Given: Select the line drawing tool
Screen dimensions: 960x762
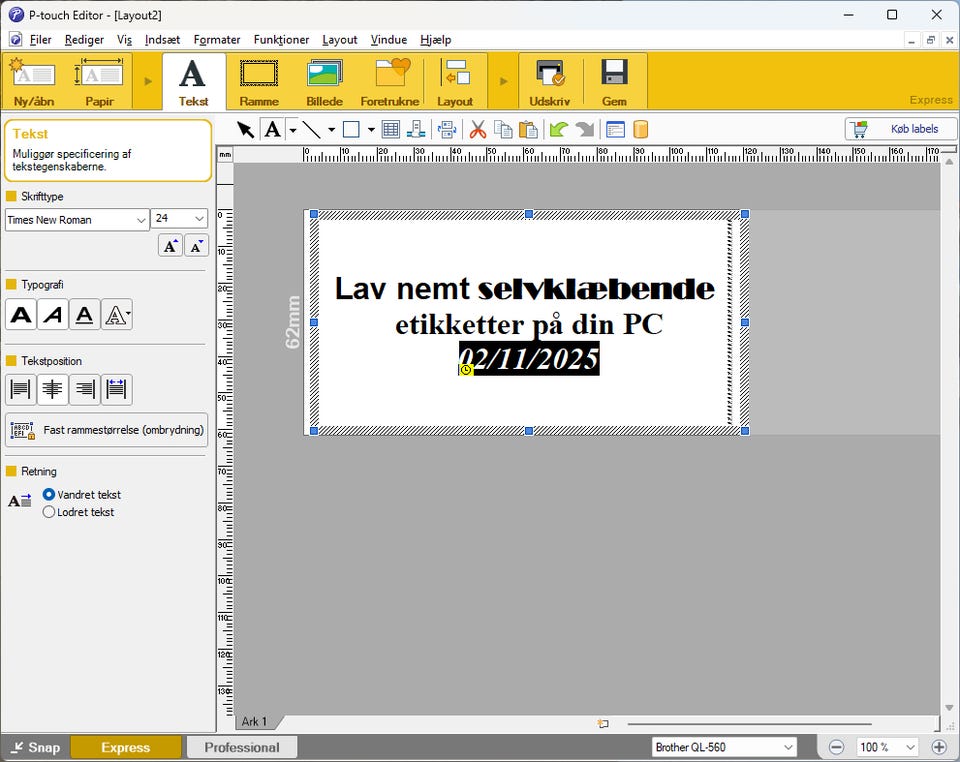Looking at the screenshot, I should click(312, 130).
